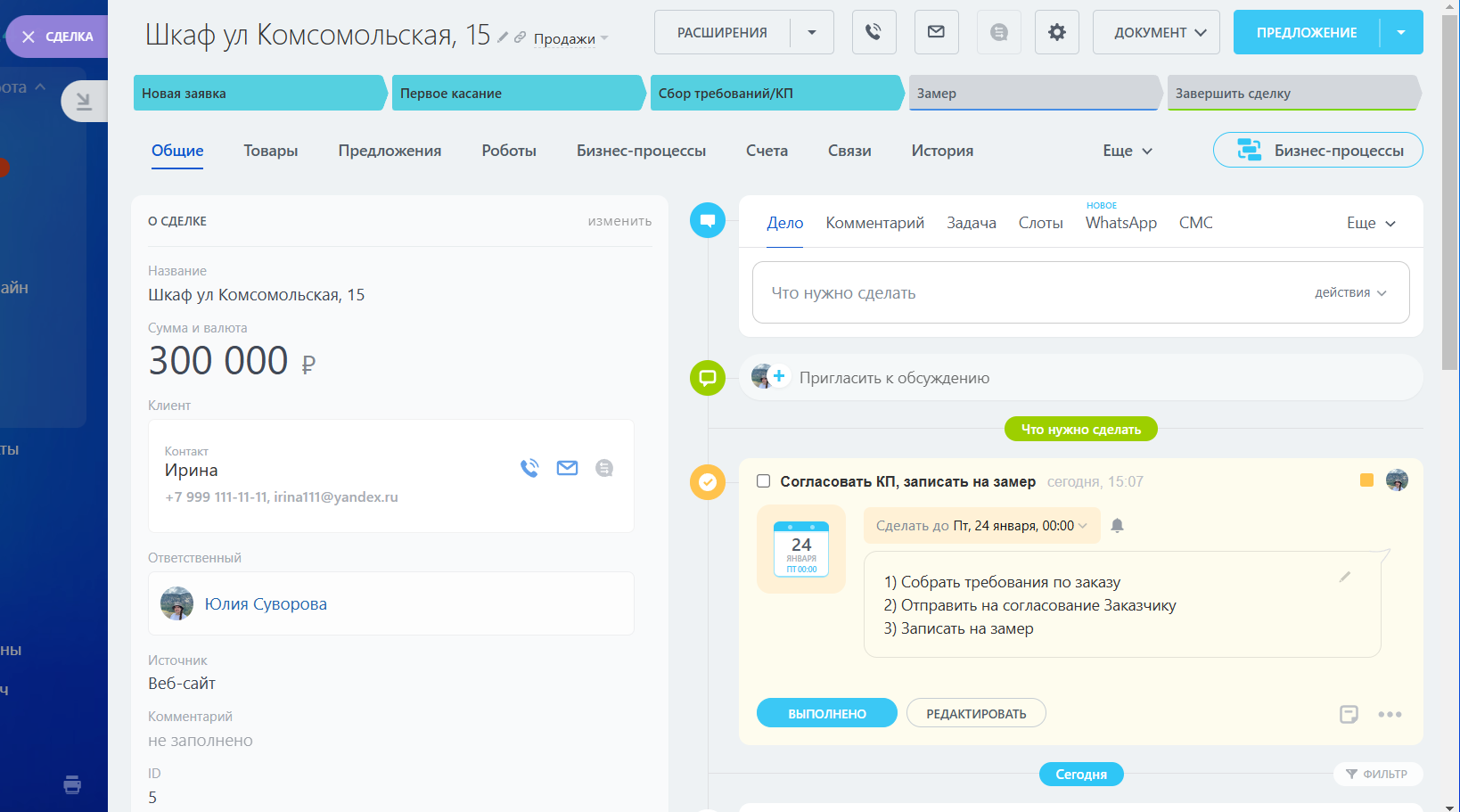The width and height of the screenshot is (1460, 812).
Task: Edit deal title with the pencil icon
Action: 503,37
